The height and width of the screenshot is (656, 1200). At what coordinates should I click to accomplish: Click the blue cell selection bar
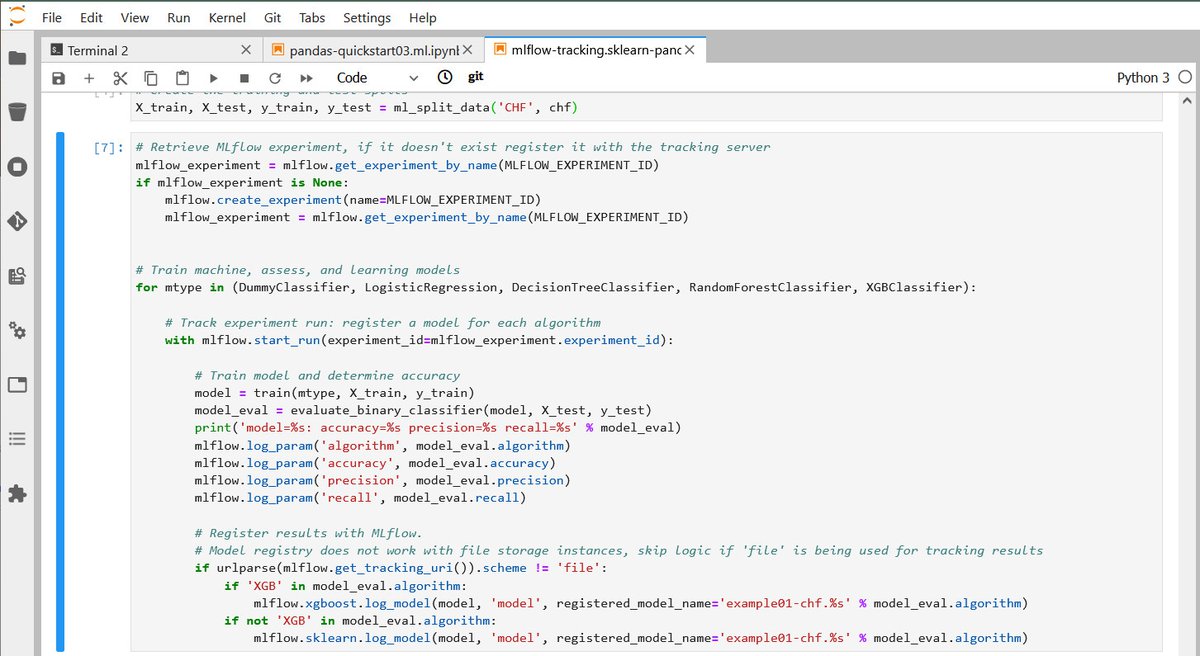pos(59,390)
